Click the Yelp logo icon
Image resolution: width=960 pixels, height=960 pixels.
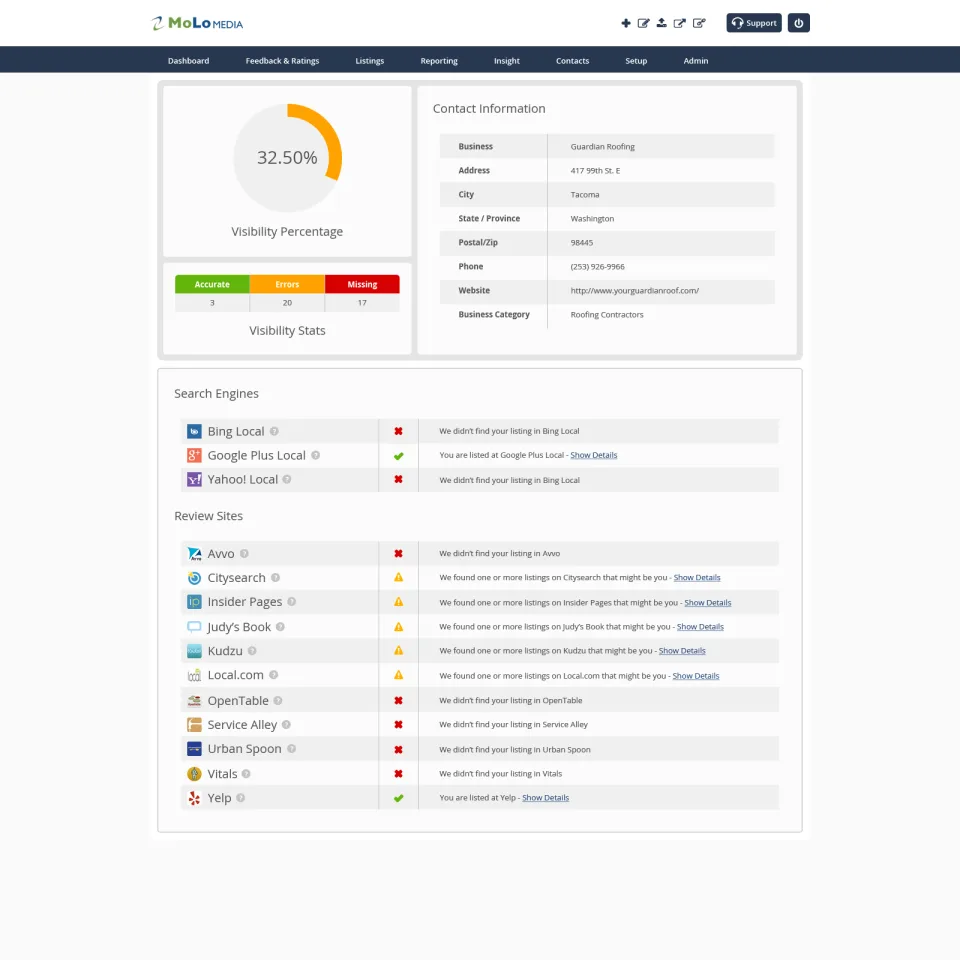click(194, 798)
